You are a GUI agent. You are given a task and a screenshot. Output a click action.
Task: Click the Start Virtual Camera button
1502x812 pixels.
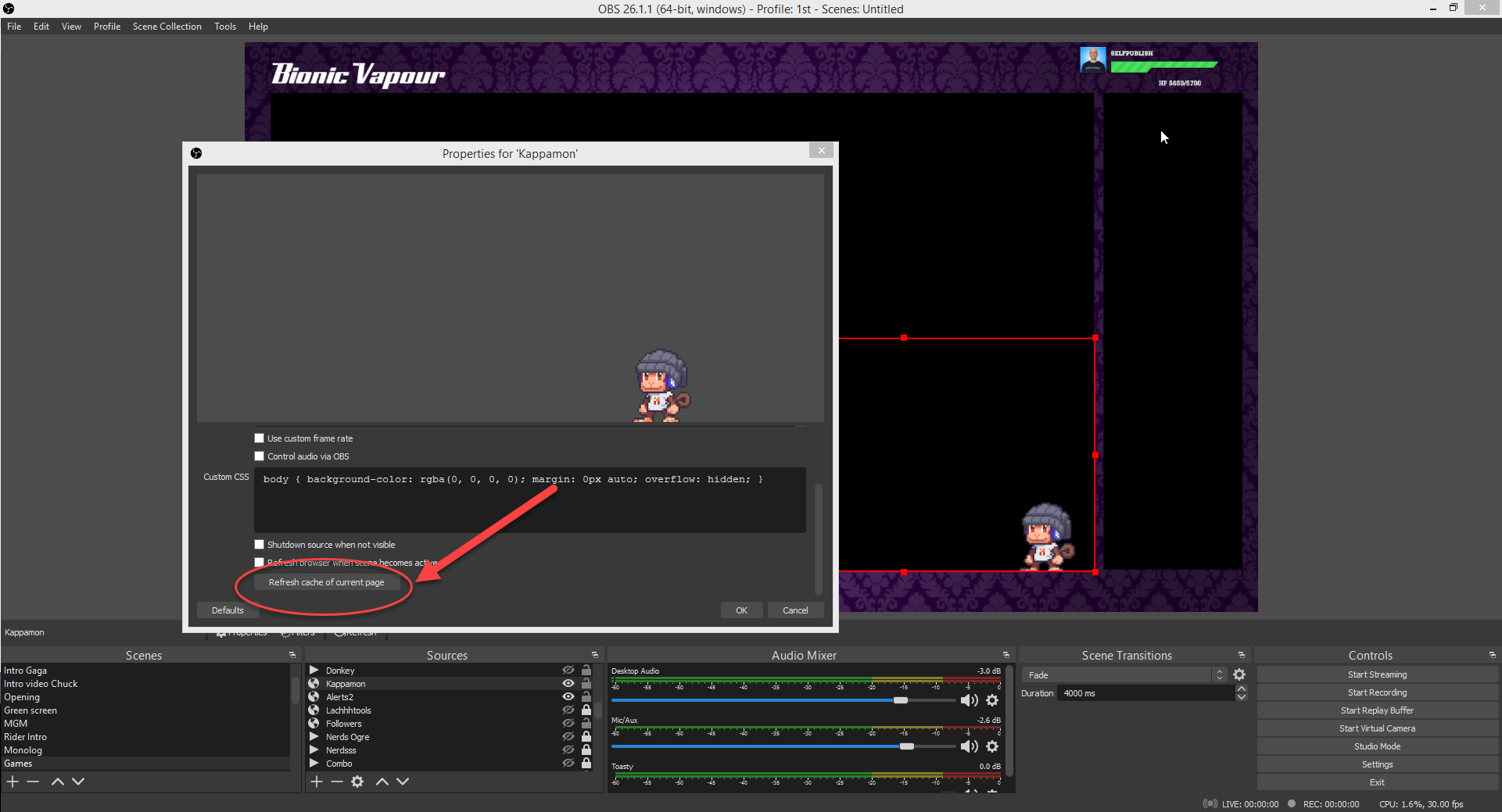[1377, 728]
